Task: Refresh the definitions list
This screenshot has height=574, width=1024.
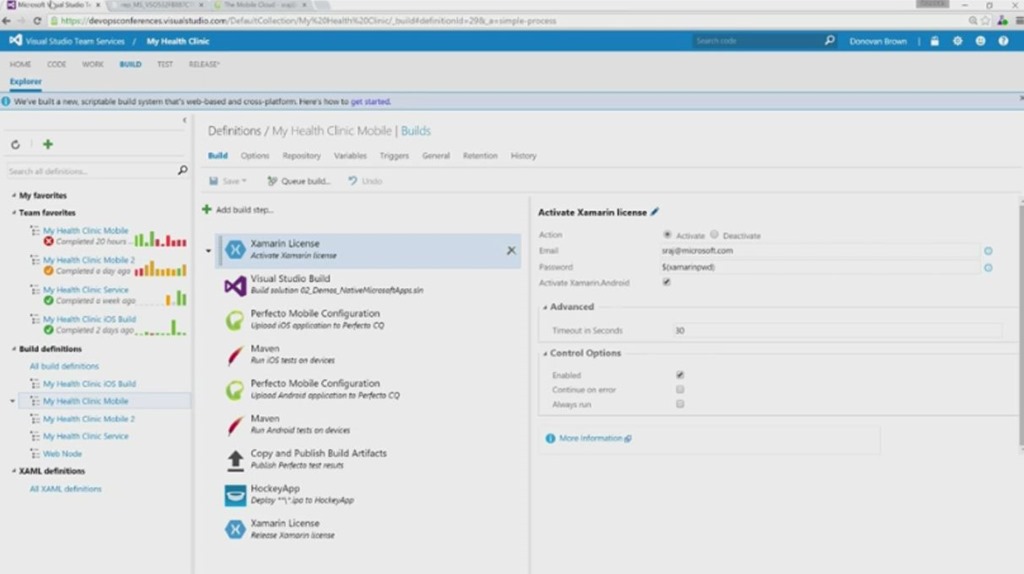Action: coord(16,144)
